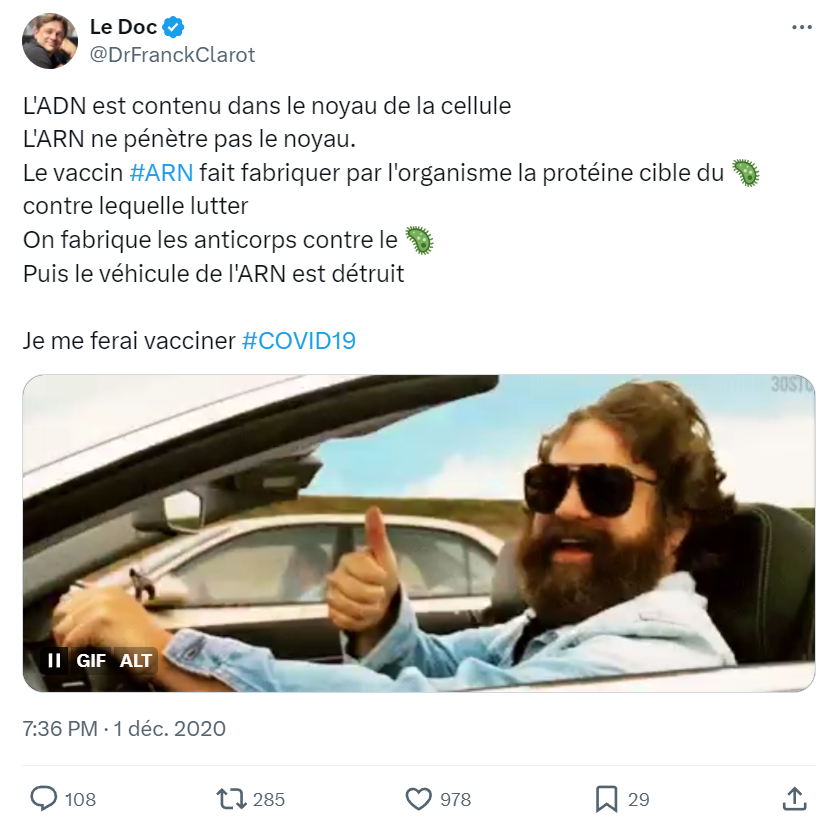Click the reply speech bubble icon
Image resolution: width=837 pixels, height=828 pixels.
pyautogui.click(x=43, y=799)
